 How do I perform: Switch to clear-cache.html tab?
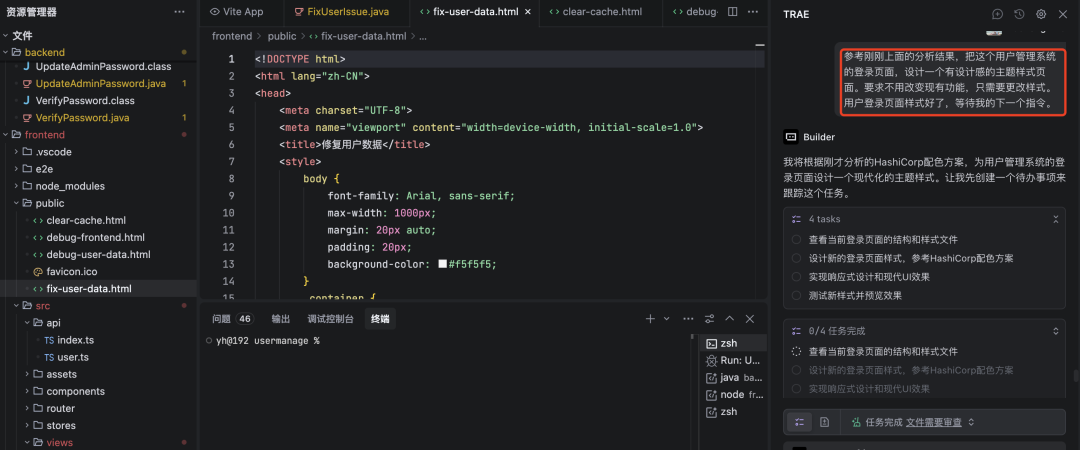coord(597,12)
